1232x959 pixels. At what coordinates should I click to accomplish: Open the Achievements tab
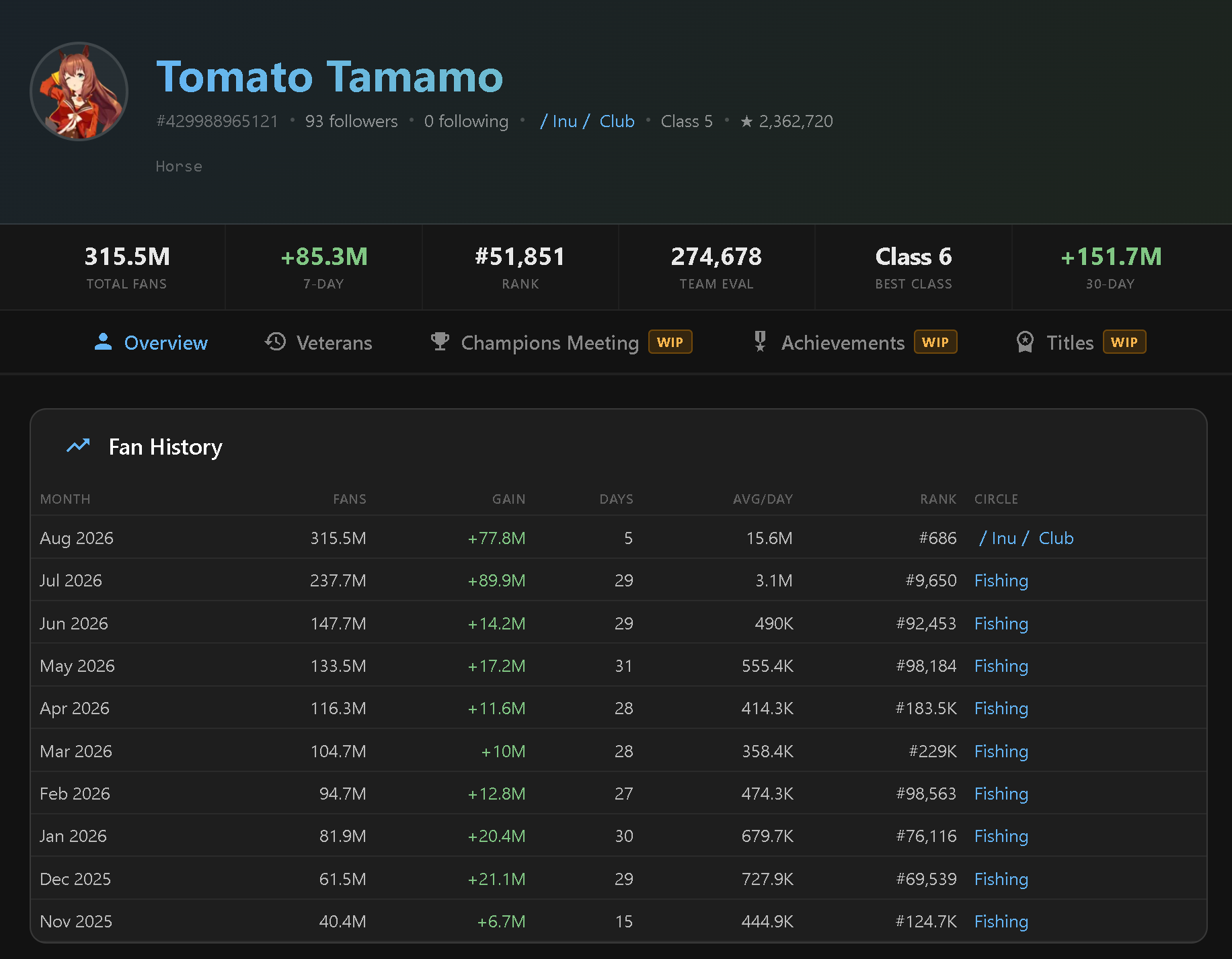click(855, 342)
